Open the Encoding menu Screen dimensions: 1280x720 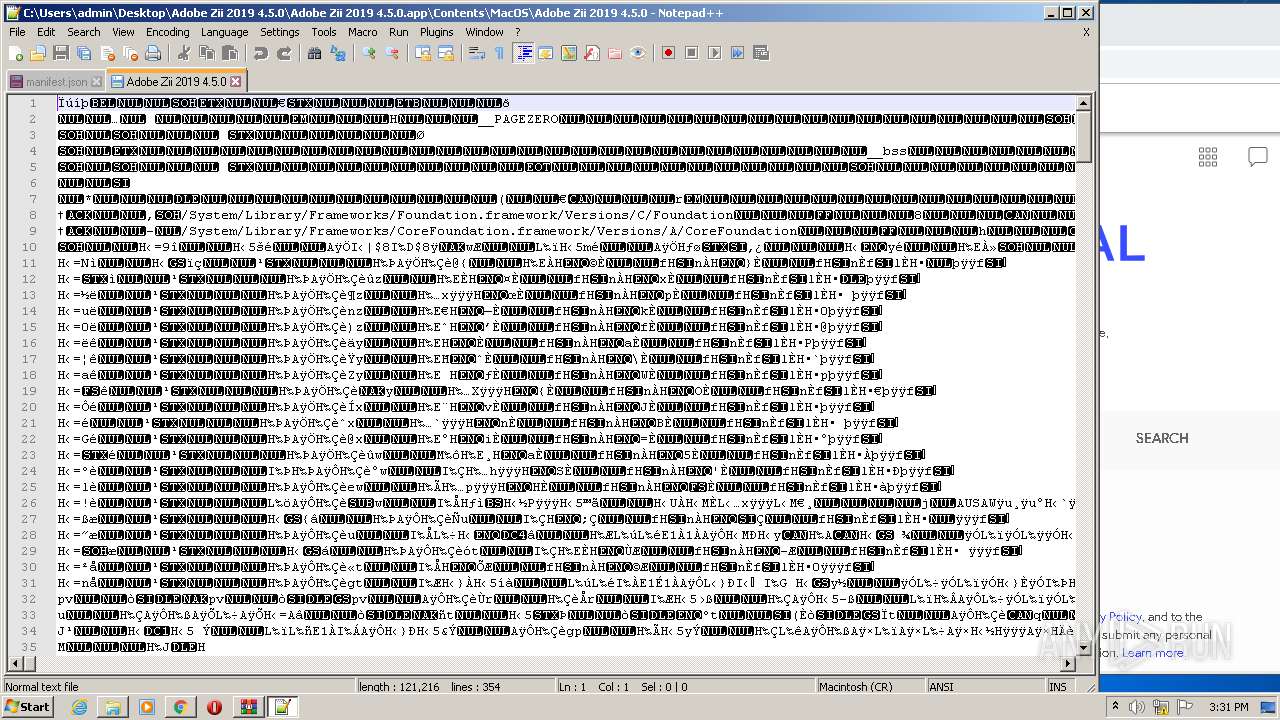[x=168, y=32]
